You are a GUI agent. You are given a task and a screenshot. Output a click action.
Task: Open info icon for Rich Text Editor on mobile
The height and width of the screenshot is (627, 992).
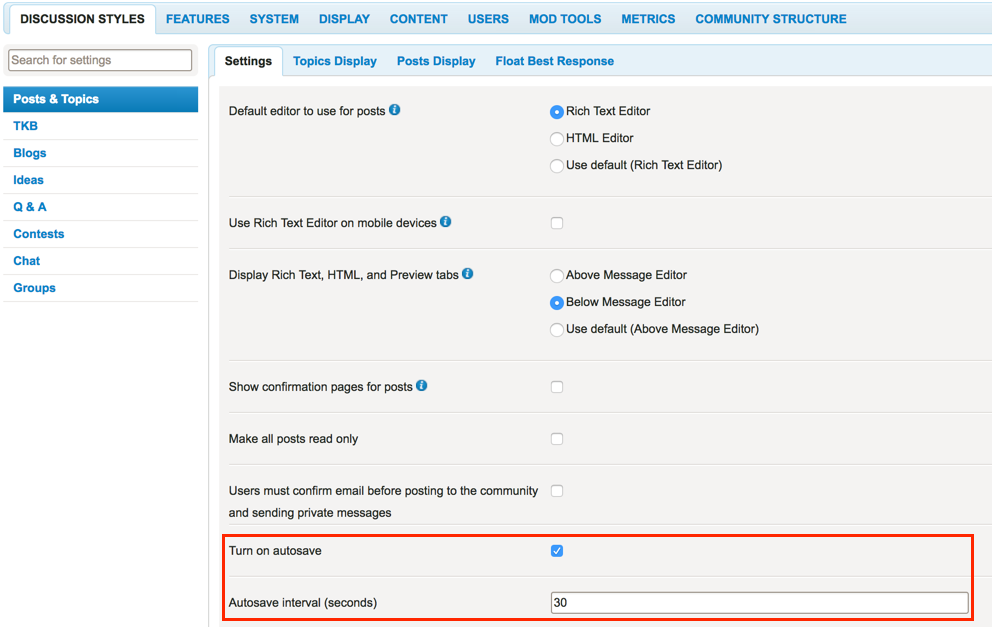tap(445, 221)
